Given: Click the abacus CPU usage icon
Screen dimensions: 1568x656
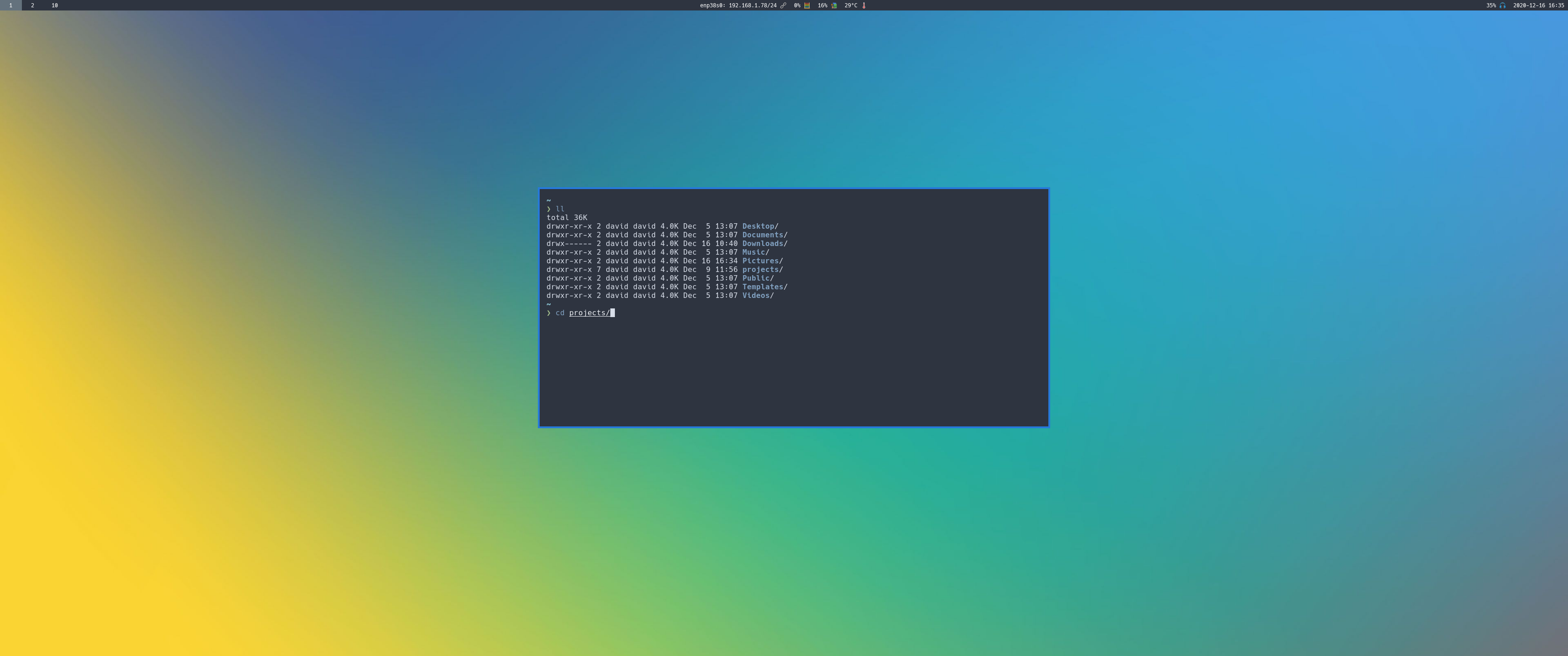Looking at the screenshot, I should [807, 5].
